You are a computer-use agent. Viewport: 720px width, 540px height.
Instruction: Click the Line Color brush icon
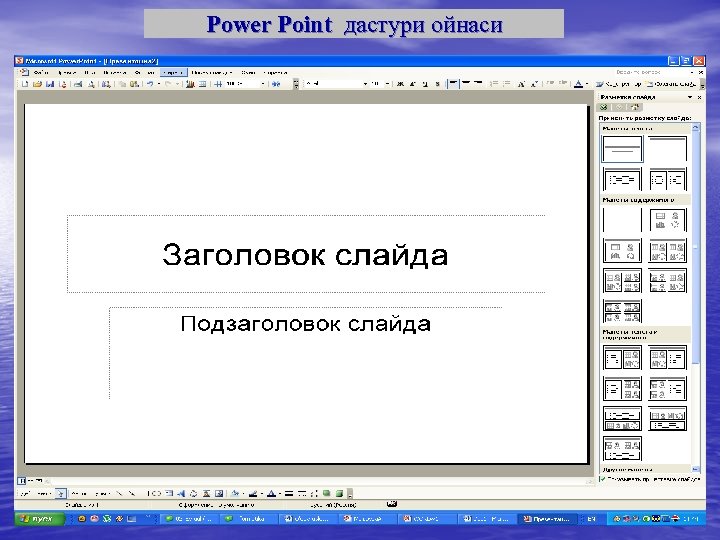point(253,494)
